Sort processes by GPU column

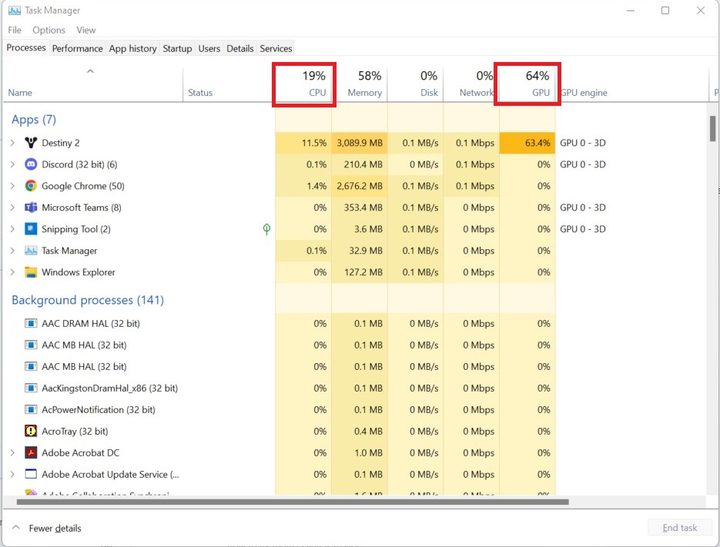click(x=527, y=84)
